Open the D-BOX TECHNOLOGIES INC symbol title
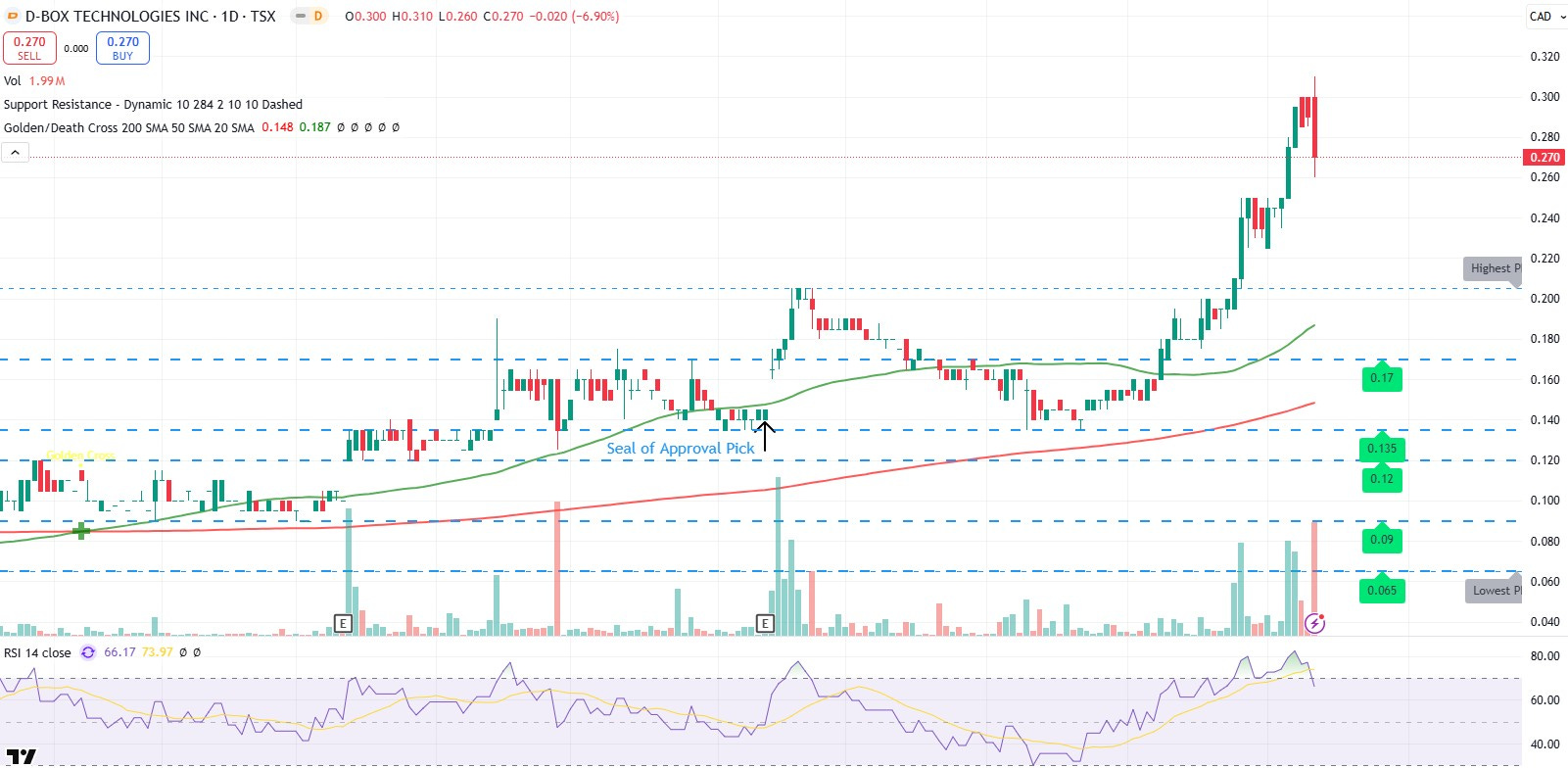1568x768 pixels. coord(151,17)
